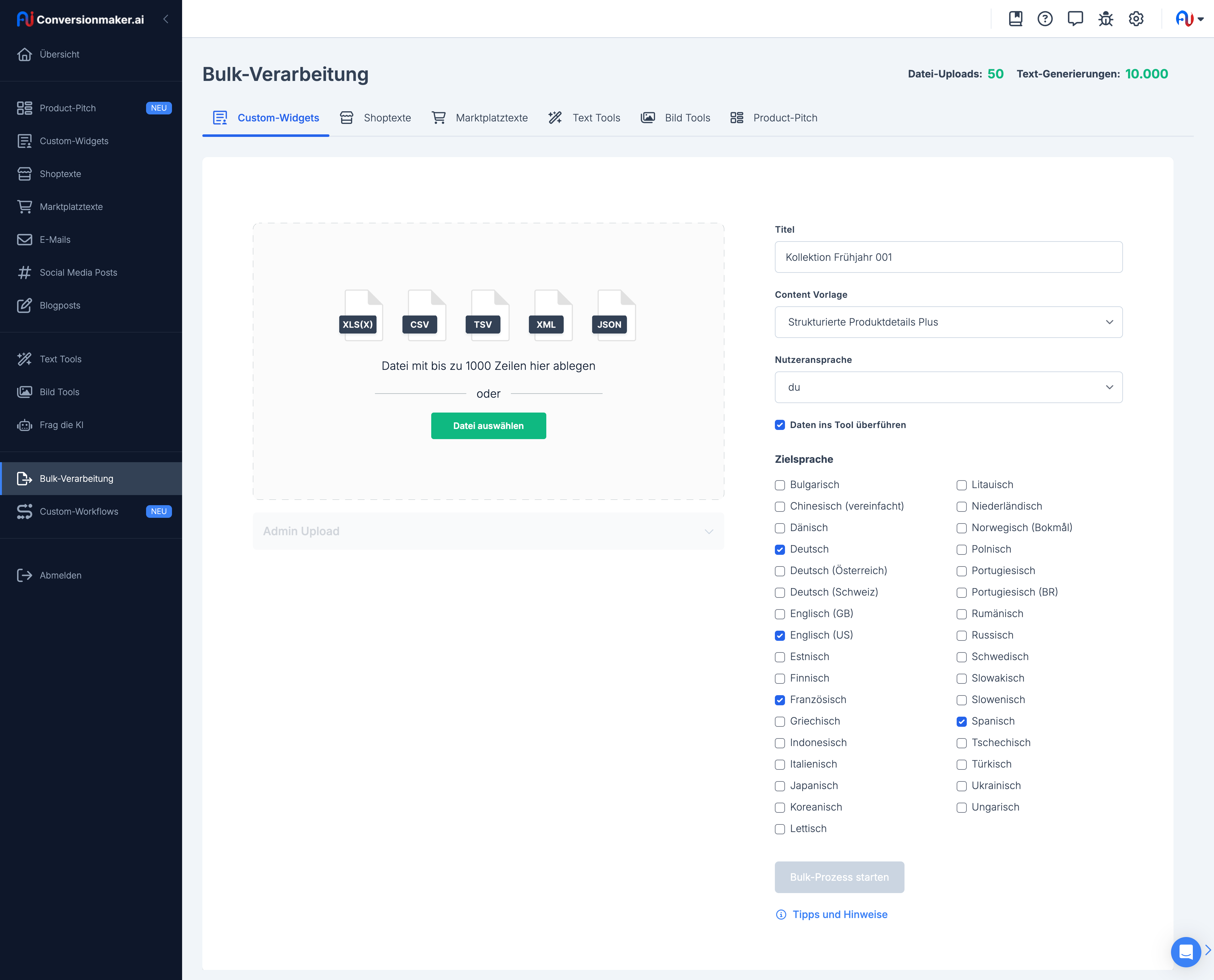Open settings gear icon in header

click(1136, 19)
